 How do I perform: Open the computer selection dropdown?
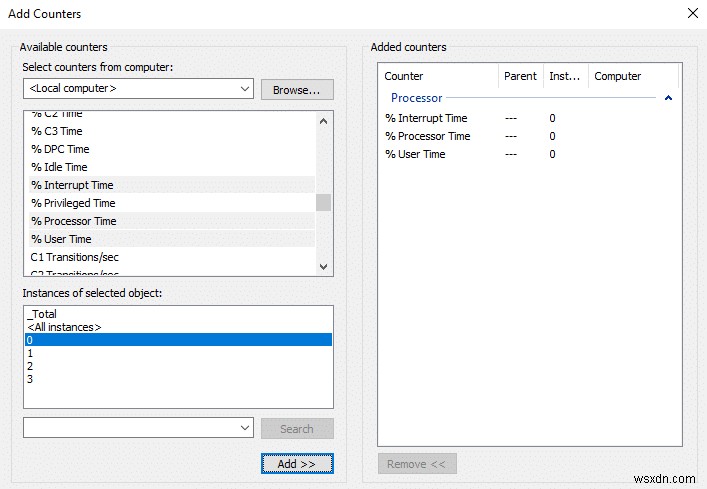pos(245,89)
